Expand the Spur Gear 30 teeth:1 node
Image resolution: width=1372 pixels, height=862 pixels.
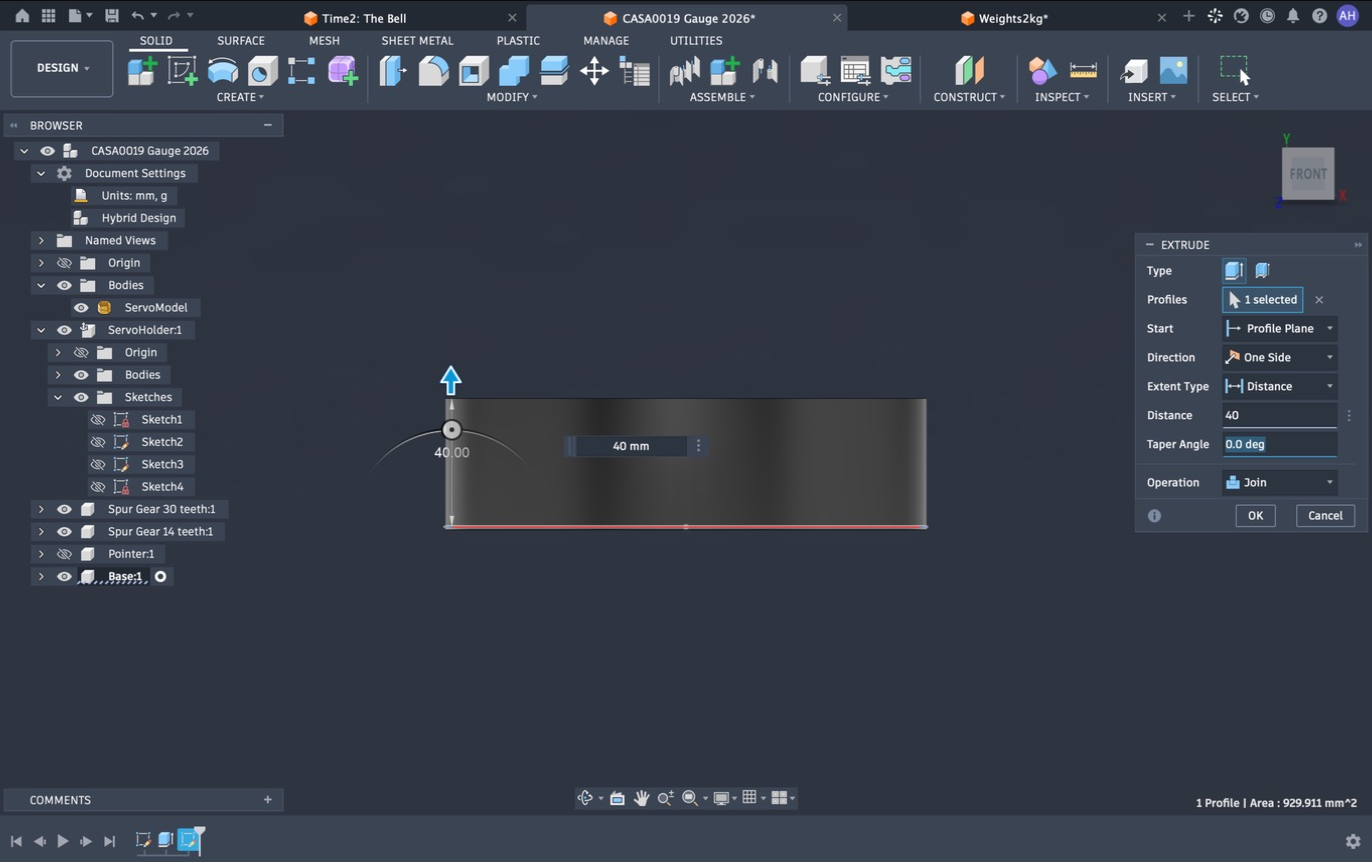[x=41, y=509]
